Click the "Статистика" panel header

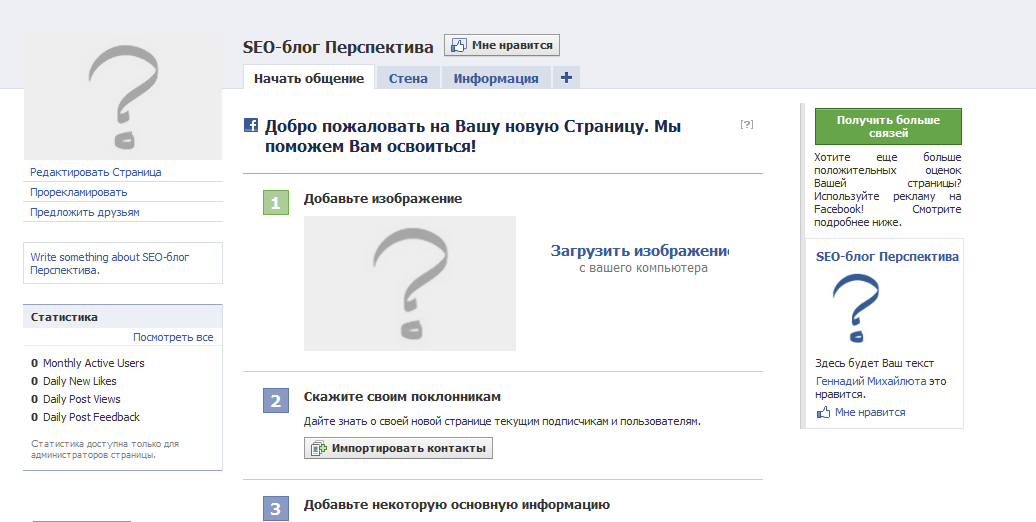(x=123, y=317)
